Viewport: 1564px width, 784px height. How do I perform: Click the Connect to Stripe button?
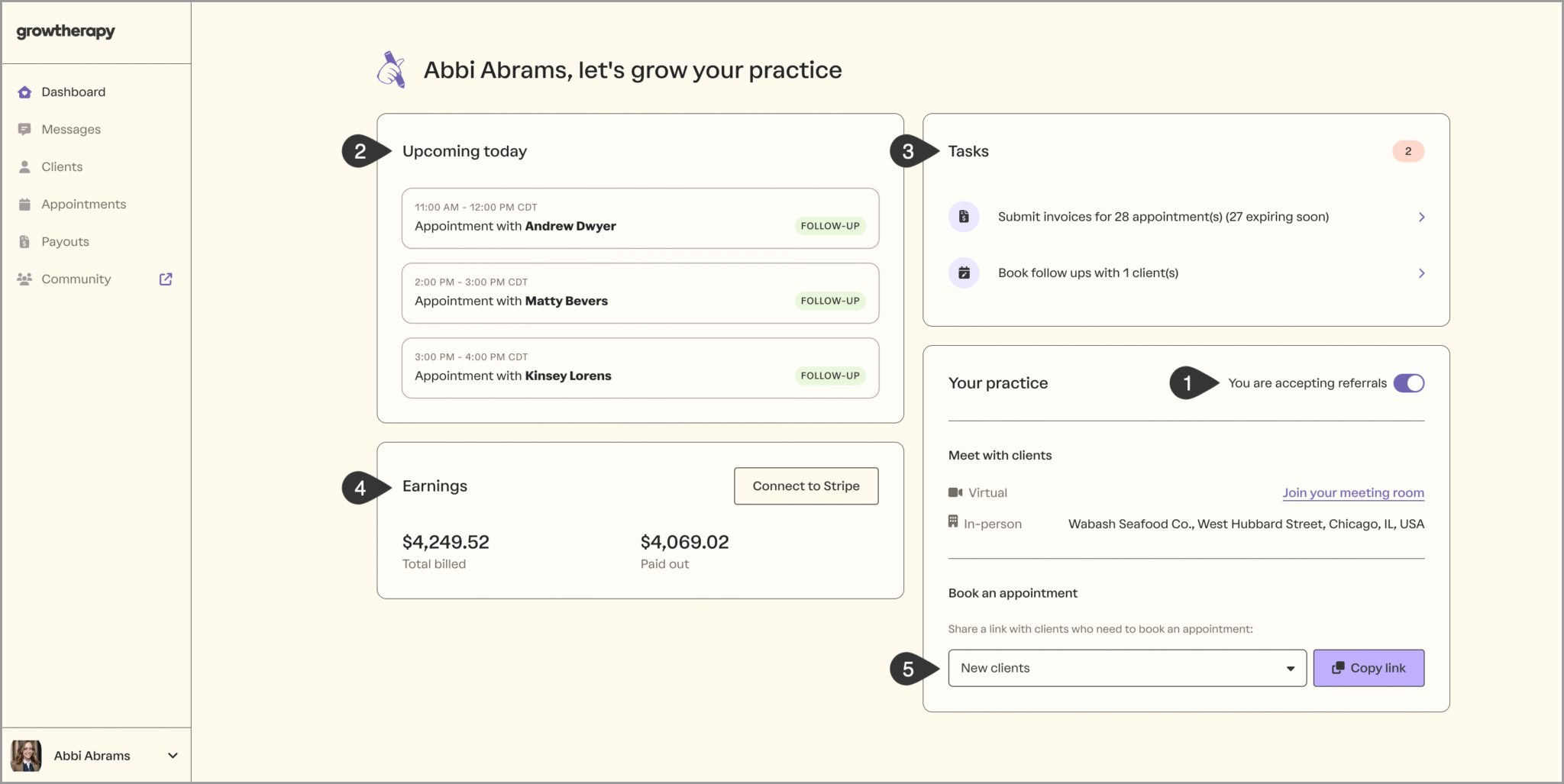click(x=806, y=486)
